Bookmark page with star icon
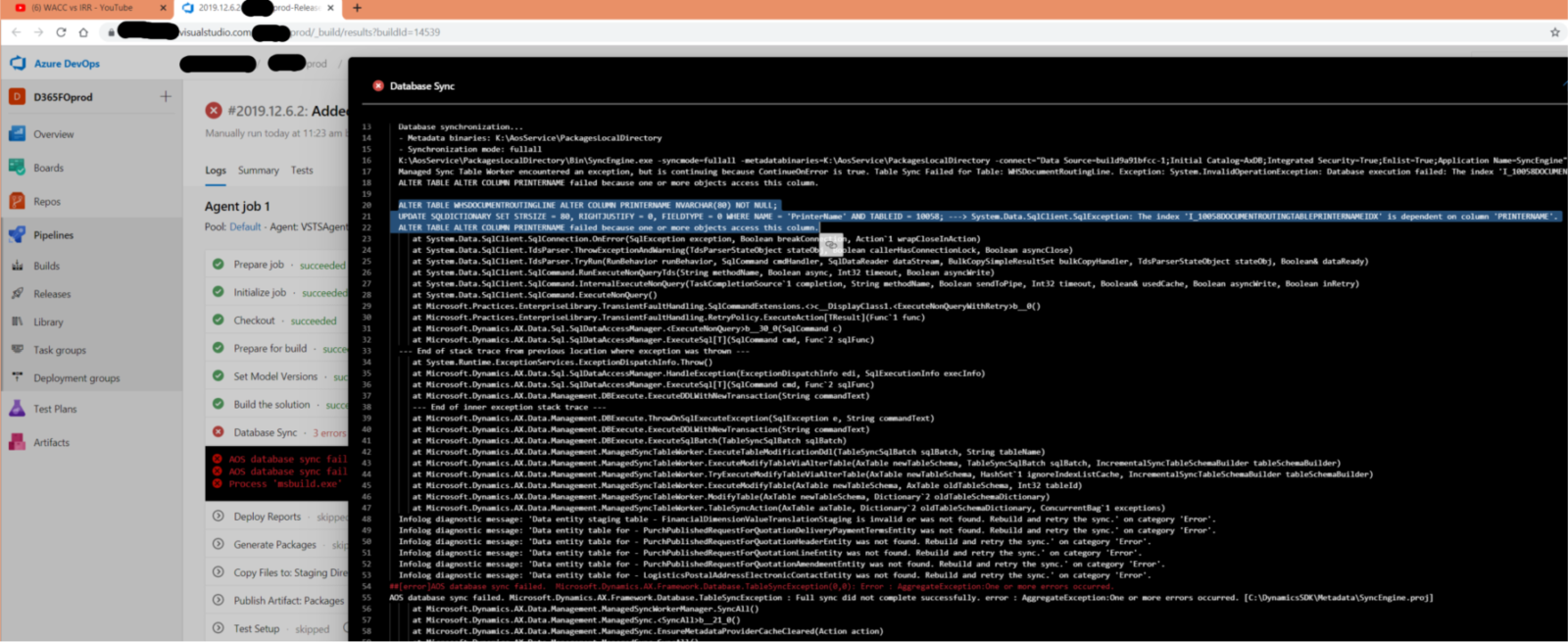The height and width of the screenshot is (642, 1568). pos(1554,32)
